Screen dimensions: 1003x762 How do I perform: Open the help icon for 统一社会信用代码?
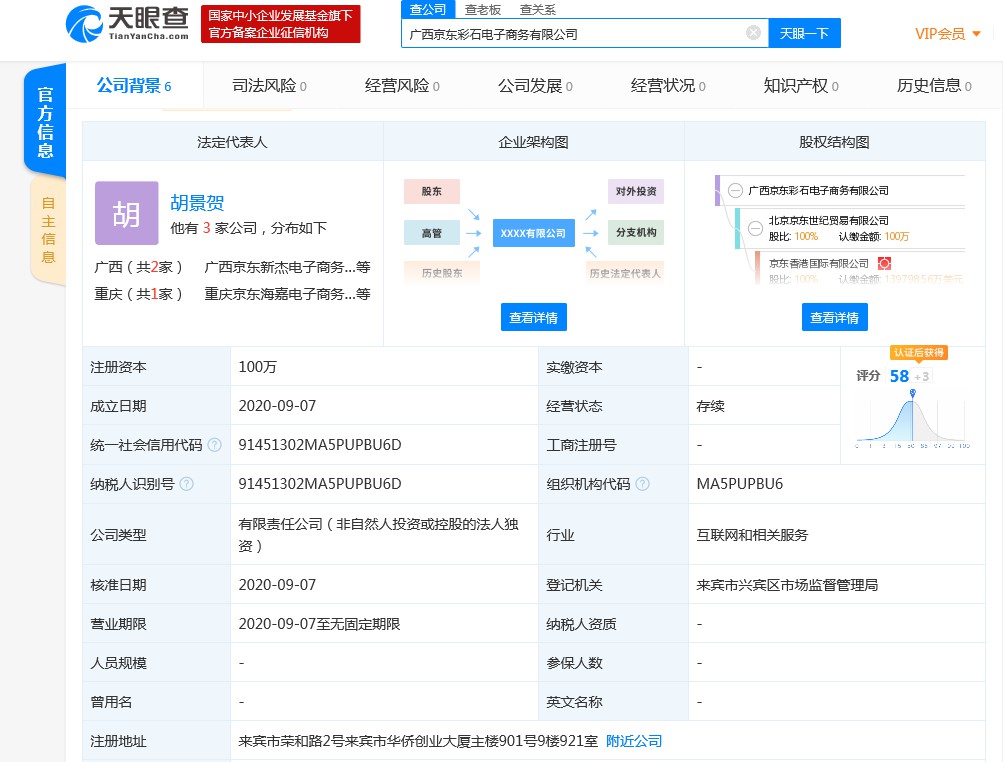pos(215,445)
